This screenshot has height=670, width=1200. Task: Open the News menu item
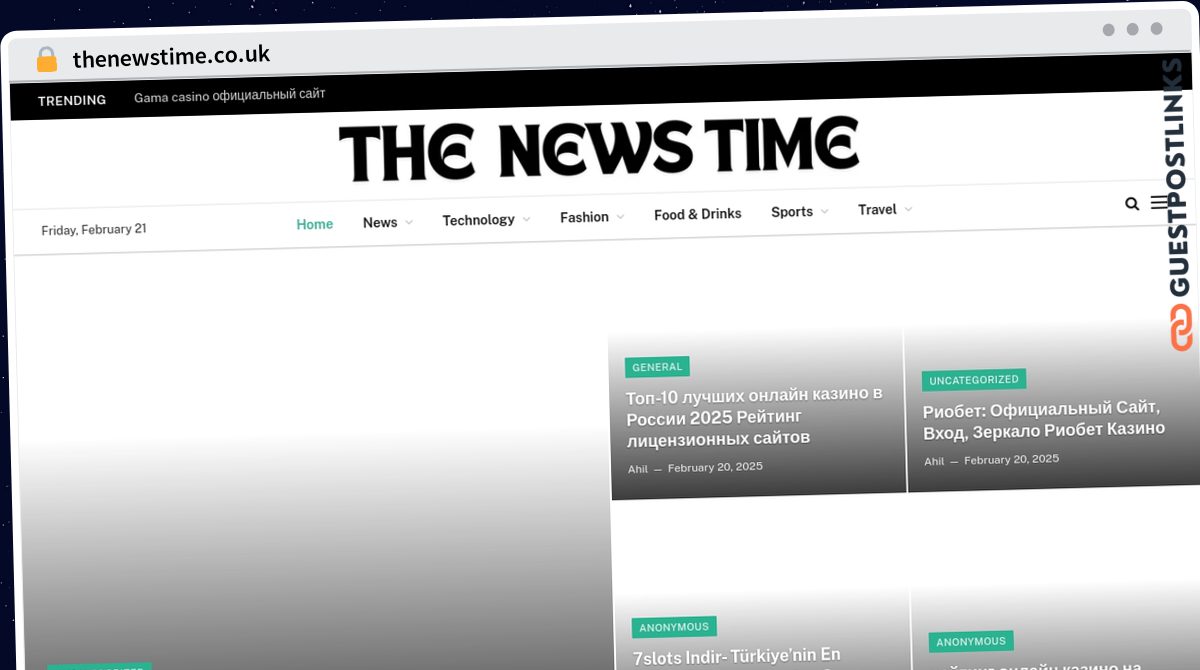tap(380, 222)
